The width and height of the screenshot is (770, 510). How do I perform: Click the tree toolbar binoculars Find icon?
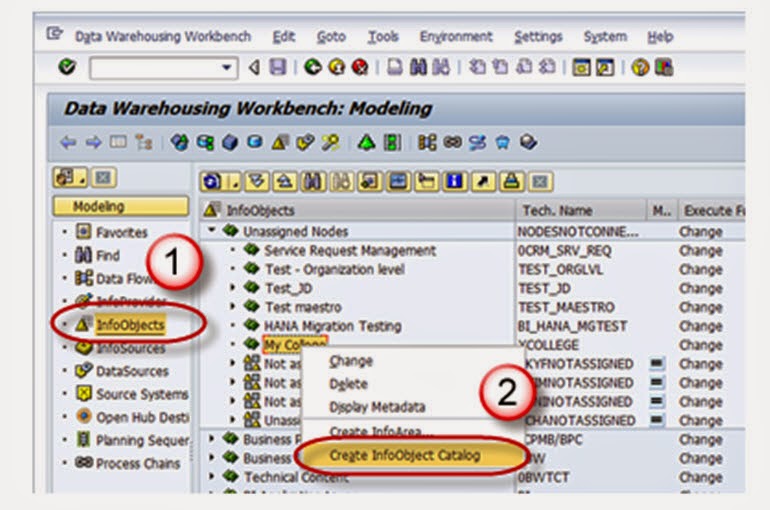(313, 182)
